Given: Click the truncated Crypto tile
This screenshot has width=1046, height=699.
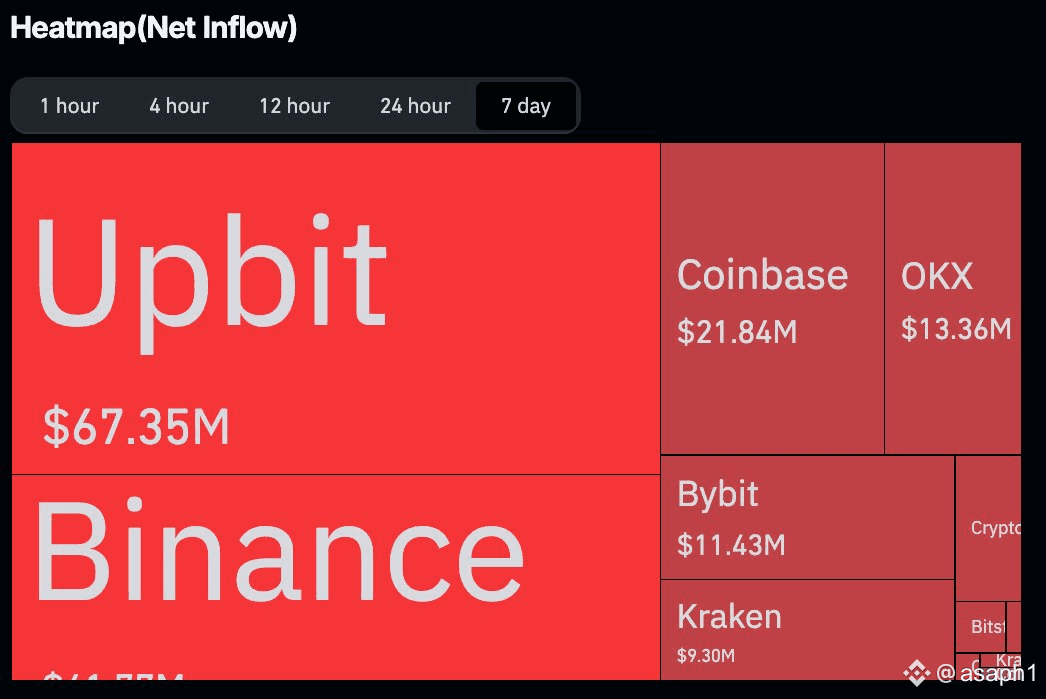Looking at the screenshot, I should [989, 528].
